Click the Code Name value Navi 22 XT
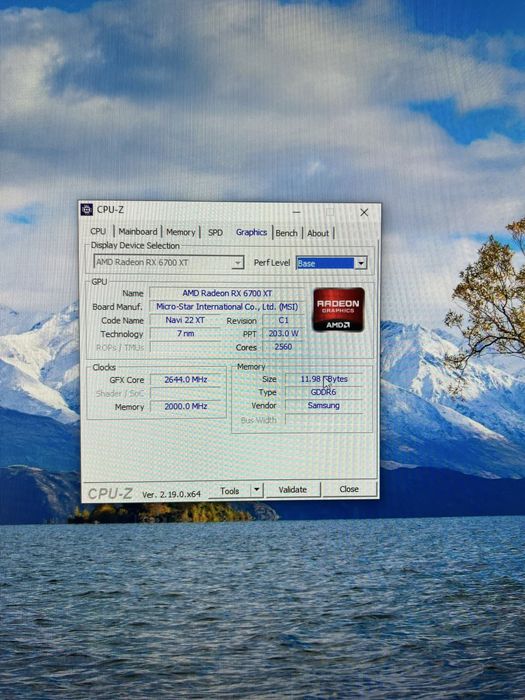Image resolution: width=525 pixels, height=700 pixels. (185, 320)
